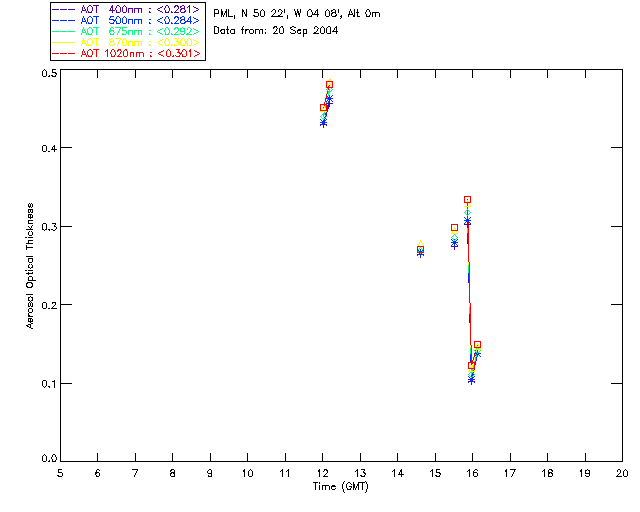Image resolution: width=640 pixels, height=512 pixels.
Task: Click the x-axis label 19
Action: pyautogui.click(x=585, y=473)
